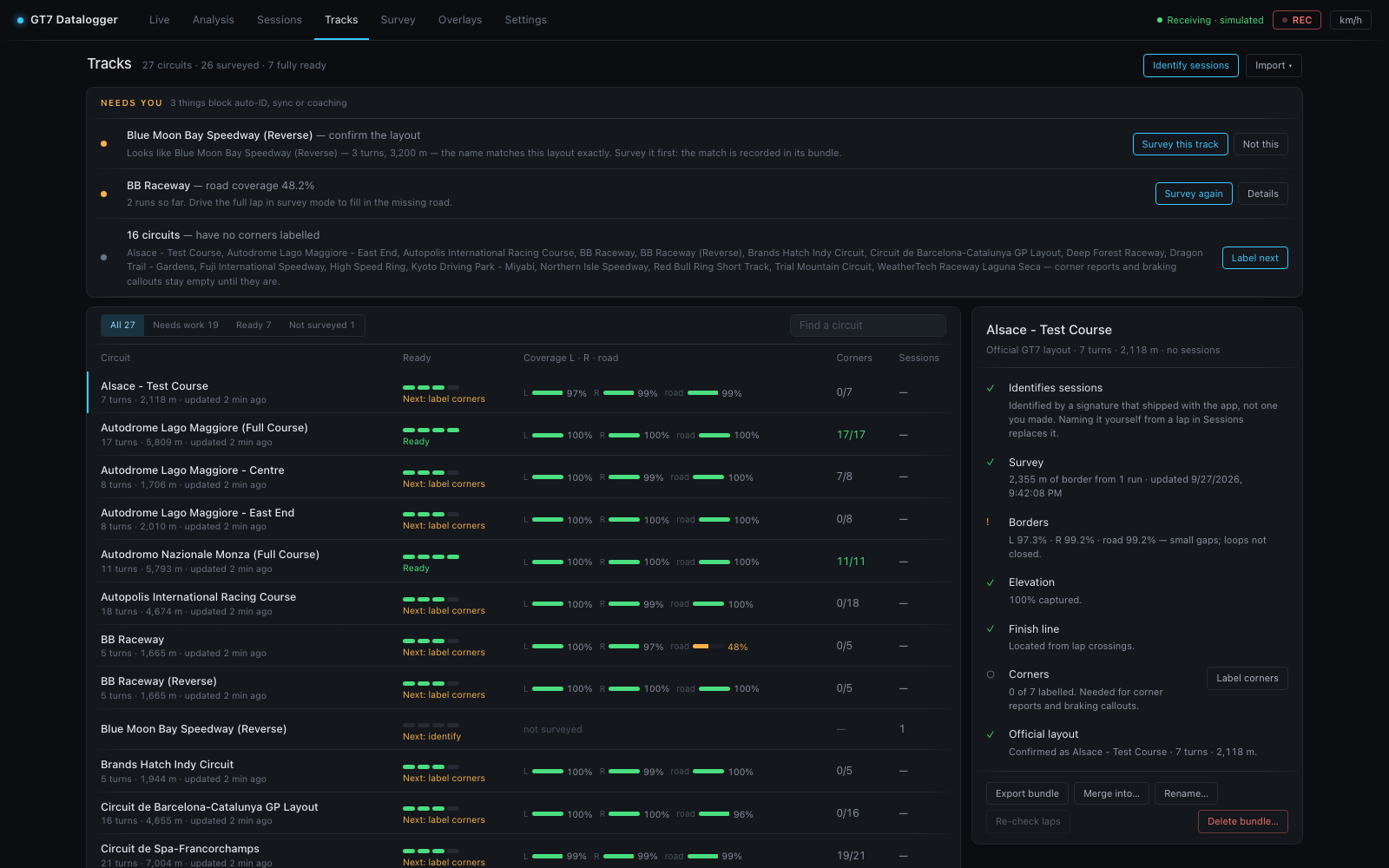This screenshot has width=1389, height=868.
Task: Go to the Overlays tab
Action: click(460, 20)
